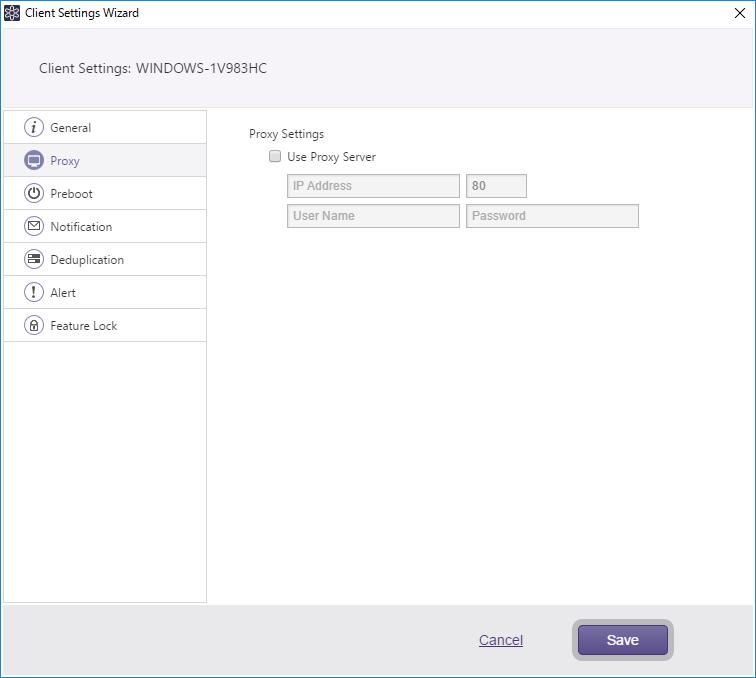Viewport: 756px width, 678px height.
Task: Select the Proxy tab label
Action: 65,161
